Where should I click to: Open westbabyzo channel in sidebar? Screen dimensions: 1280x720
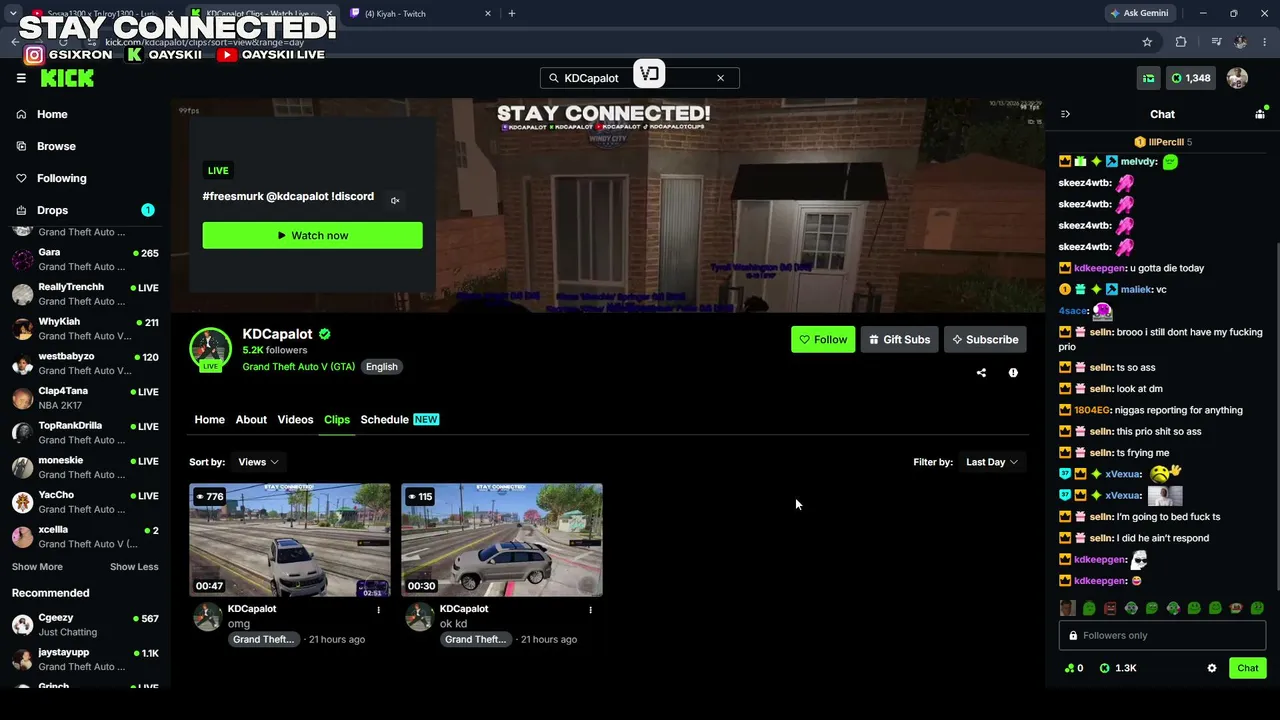point(85,364)
